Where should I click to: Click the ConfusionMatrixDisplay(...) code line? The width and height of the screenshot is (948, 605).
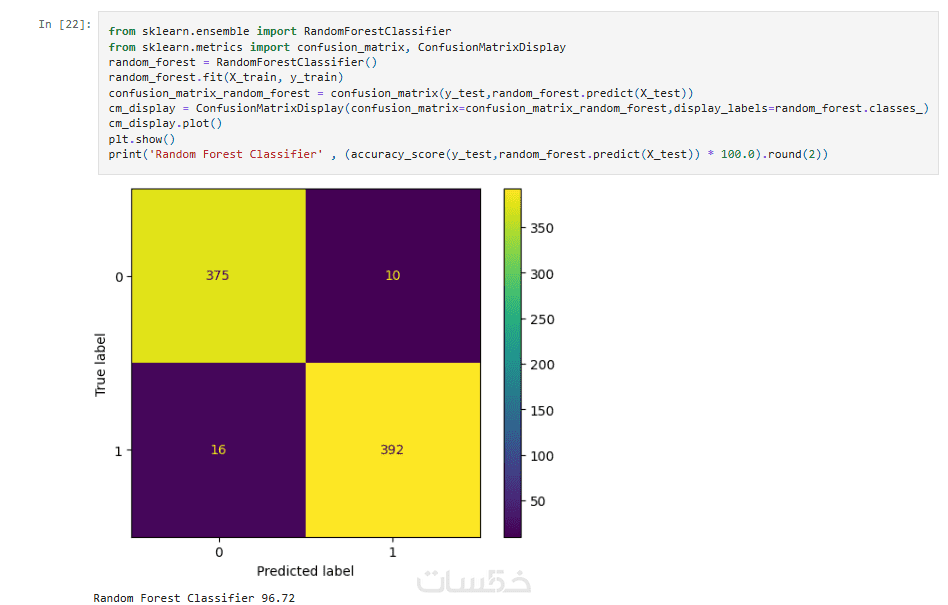[x=519, y=108]
